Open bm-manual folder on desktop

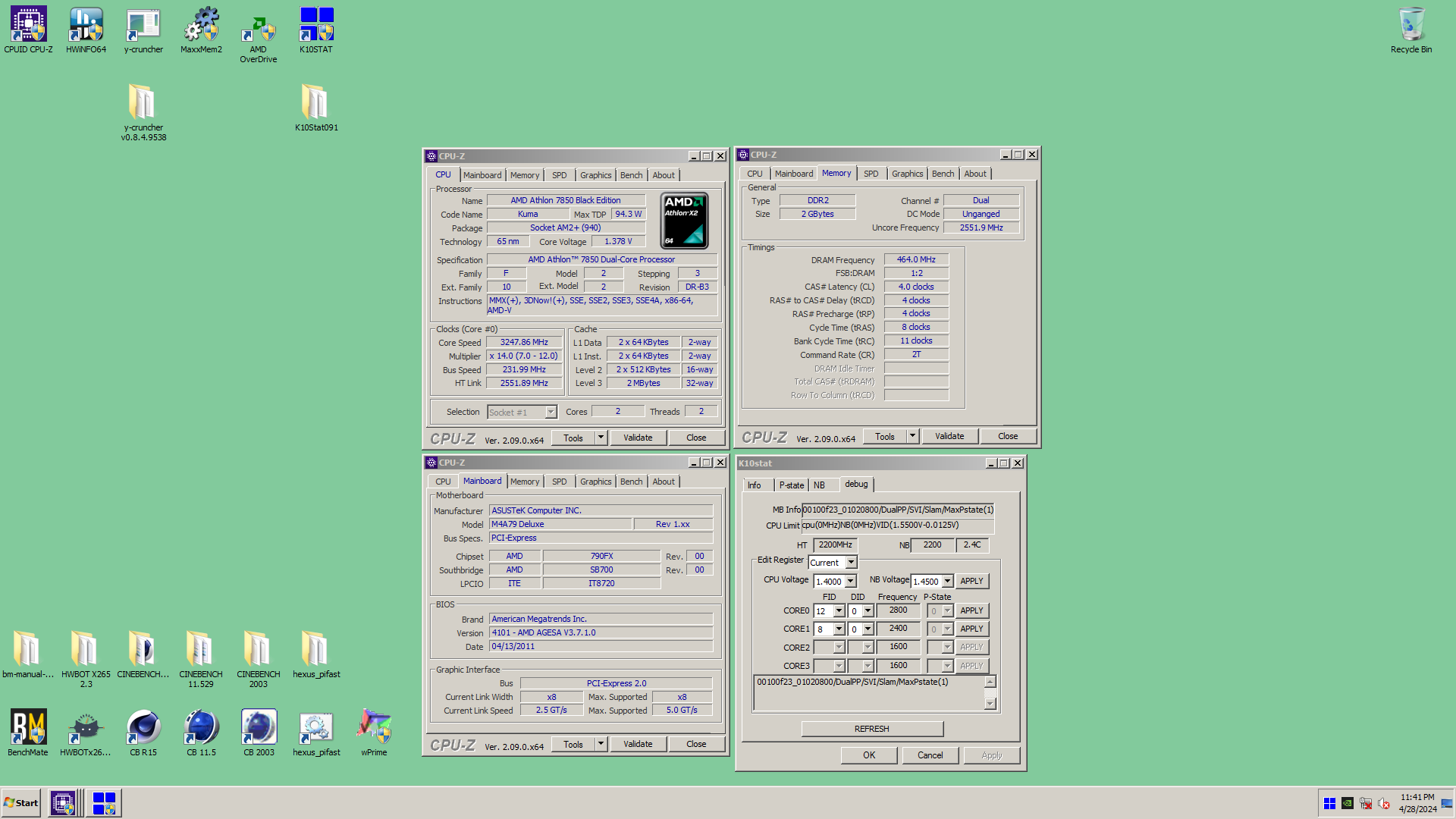click(x=28, y=654)
